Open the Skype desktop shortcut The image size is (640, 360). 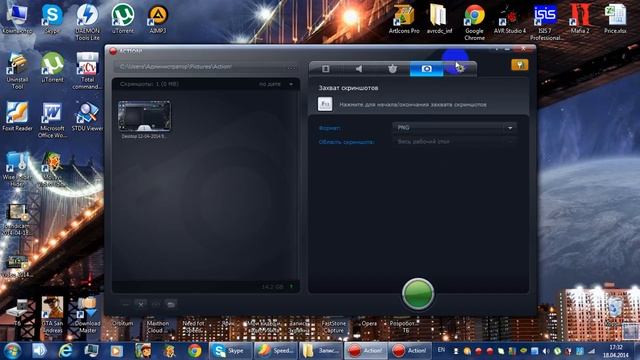pyautogui.click(x=52, y=19)
